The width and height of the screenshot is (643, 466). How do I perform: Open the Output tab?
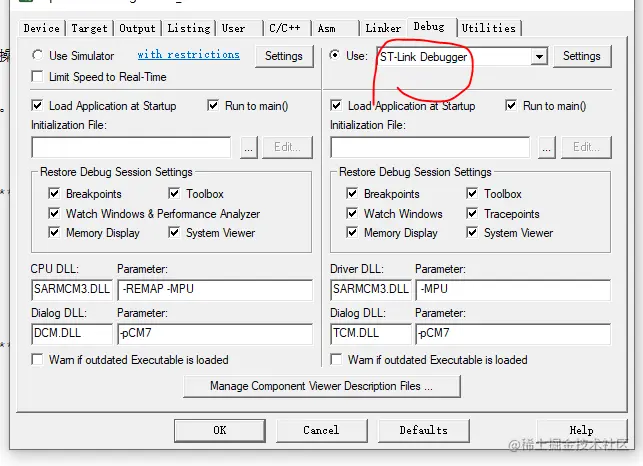(137, 28)
